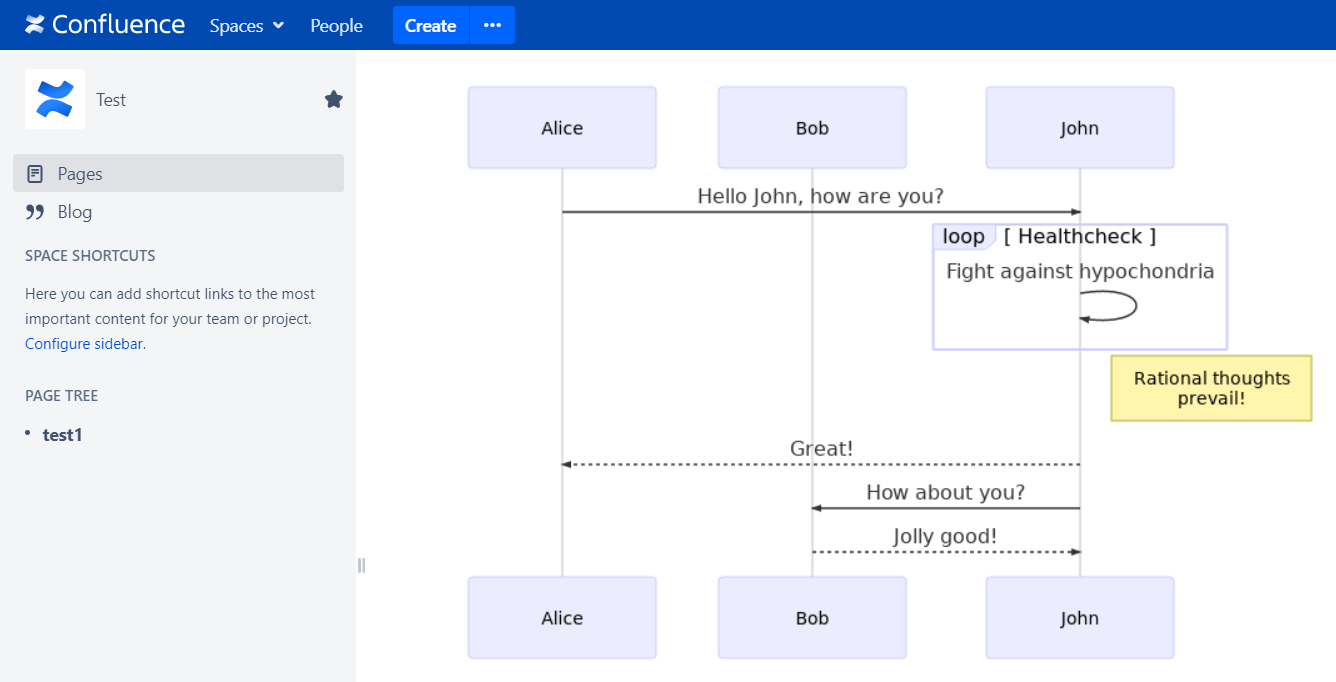
Task: Click the 'loop' label in diagram
Action: tap(964, 237)
